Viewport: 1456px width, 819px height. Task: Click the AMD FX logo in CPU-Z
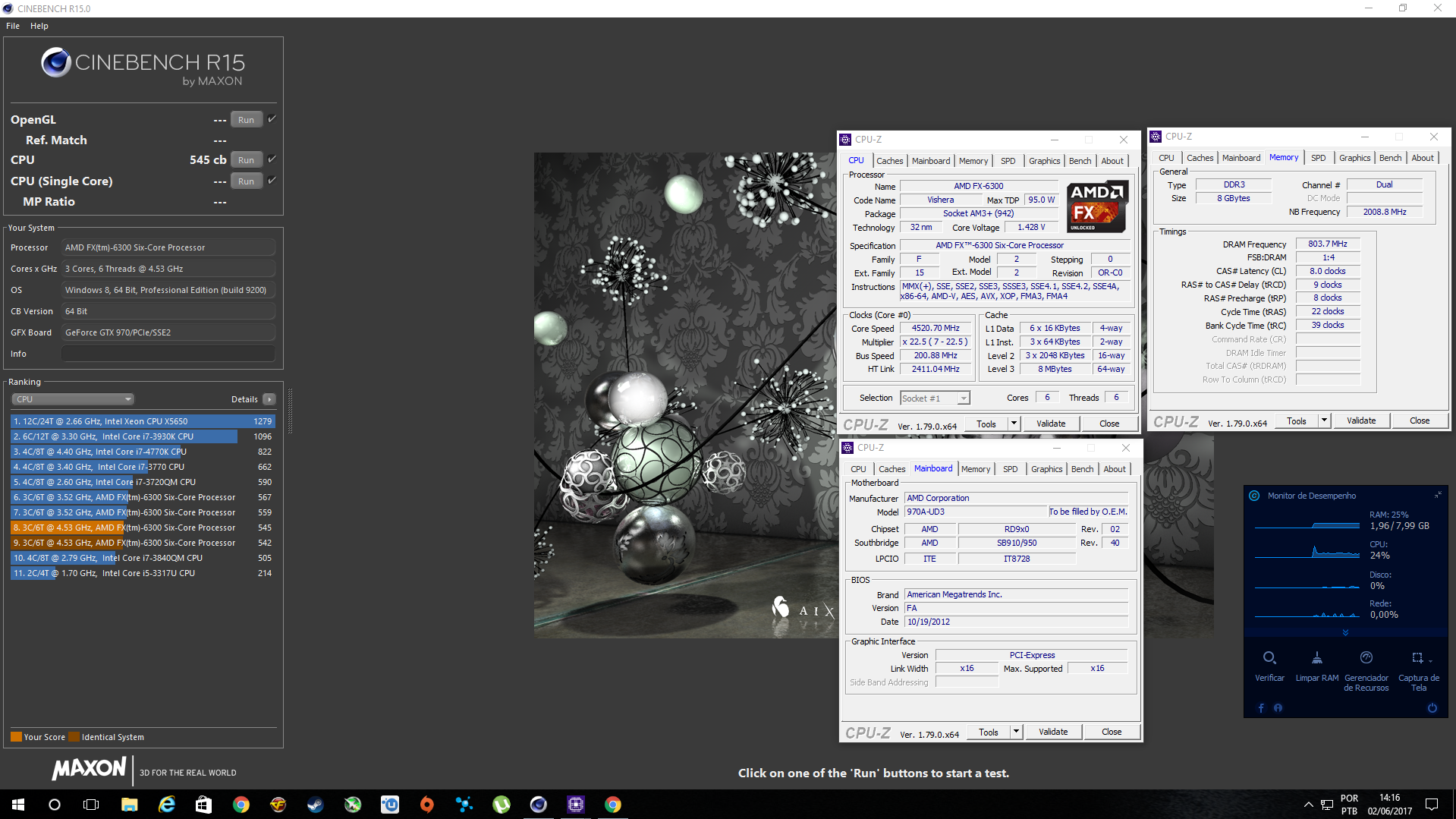point(1097,206)
